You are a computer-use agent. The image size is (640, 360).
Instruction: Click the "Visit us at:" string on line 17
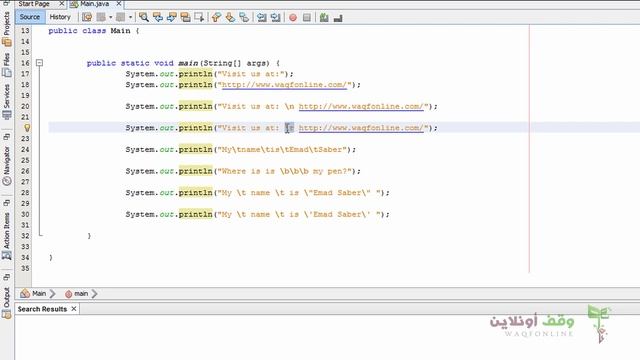[251, 74]
